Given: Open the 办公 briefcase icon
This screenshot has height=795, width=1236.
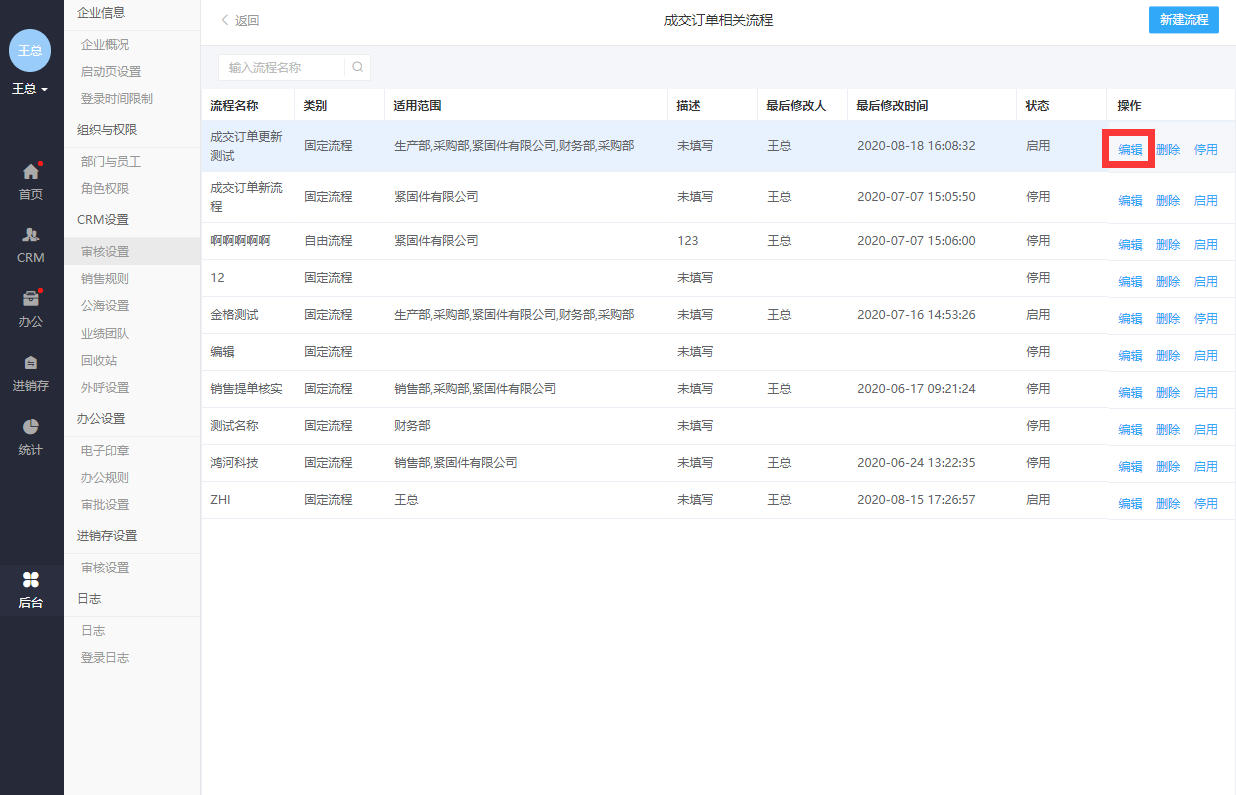Looking at the screenshot, I should (31, 298).
